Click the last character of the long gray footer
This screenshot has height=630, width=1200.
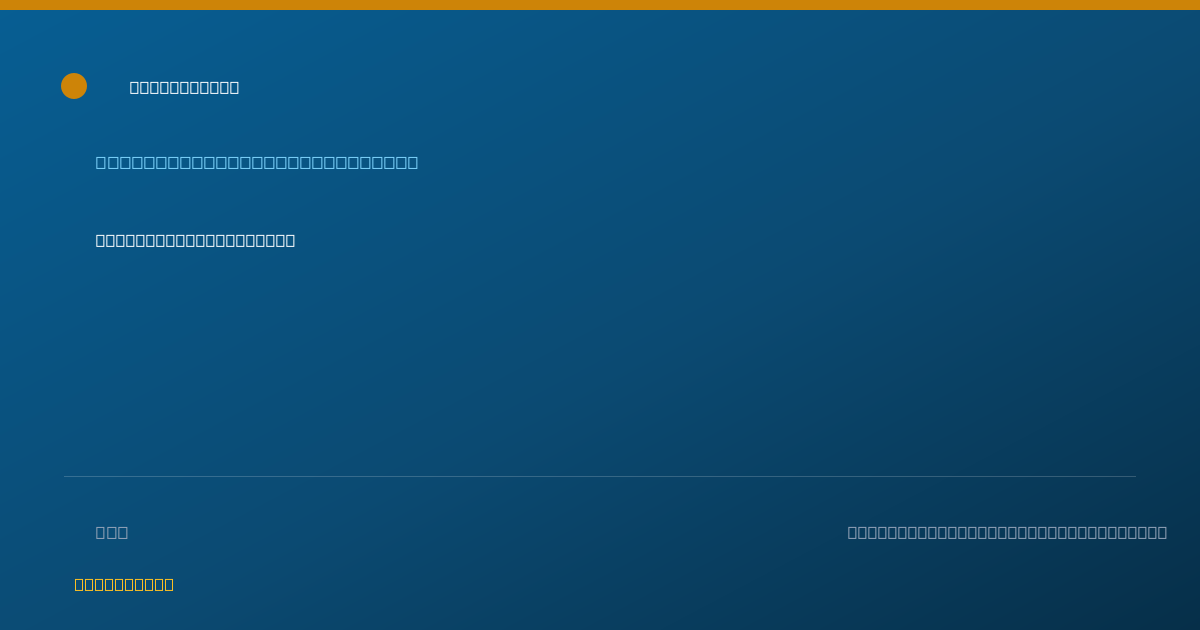point(1161,532)
